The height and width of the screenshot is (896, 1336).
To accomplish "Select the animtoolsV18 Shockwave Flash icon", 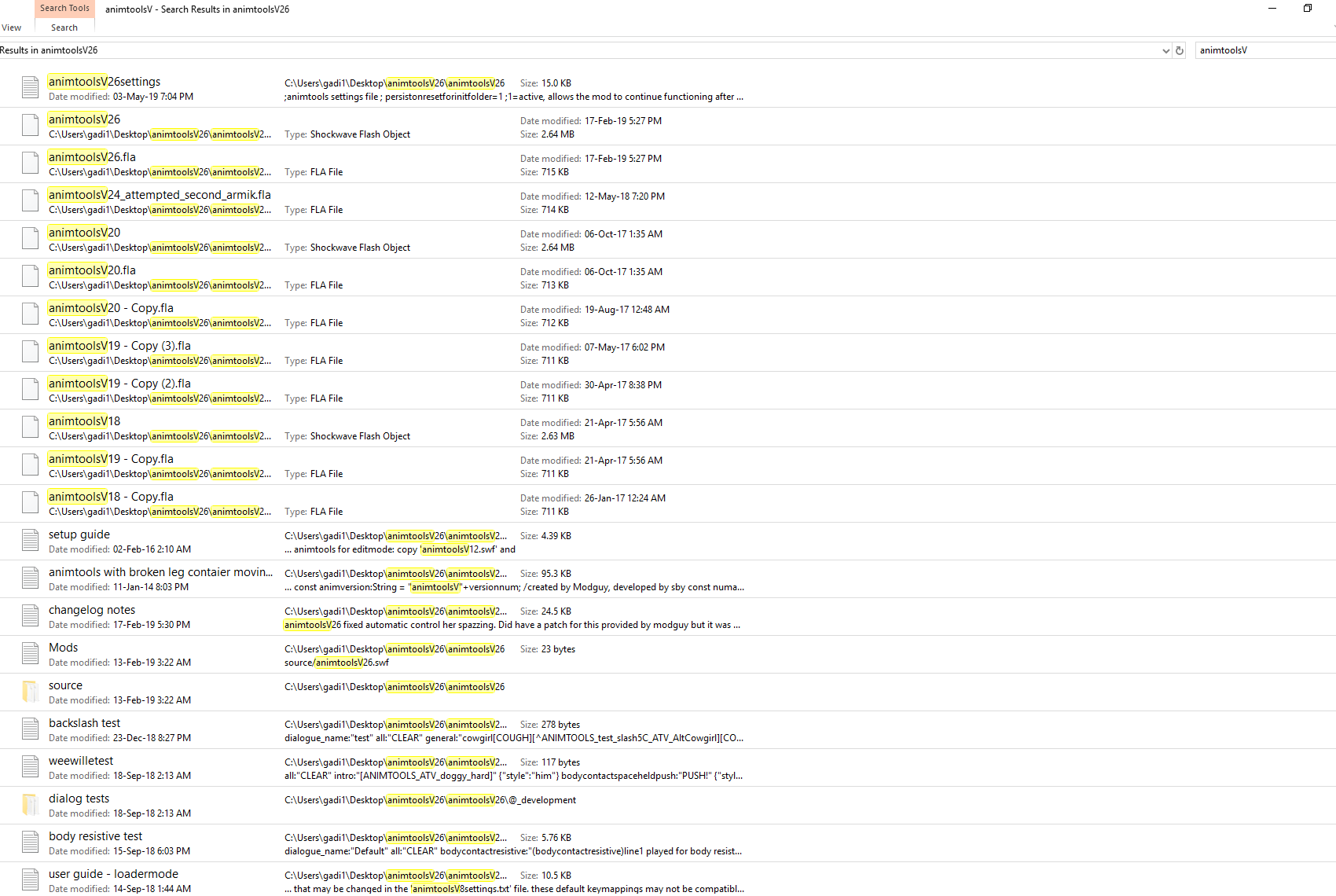I will tap(30, 428).
